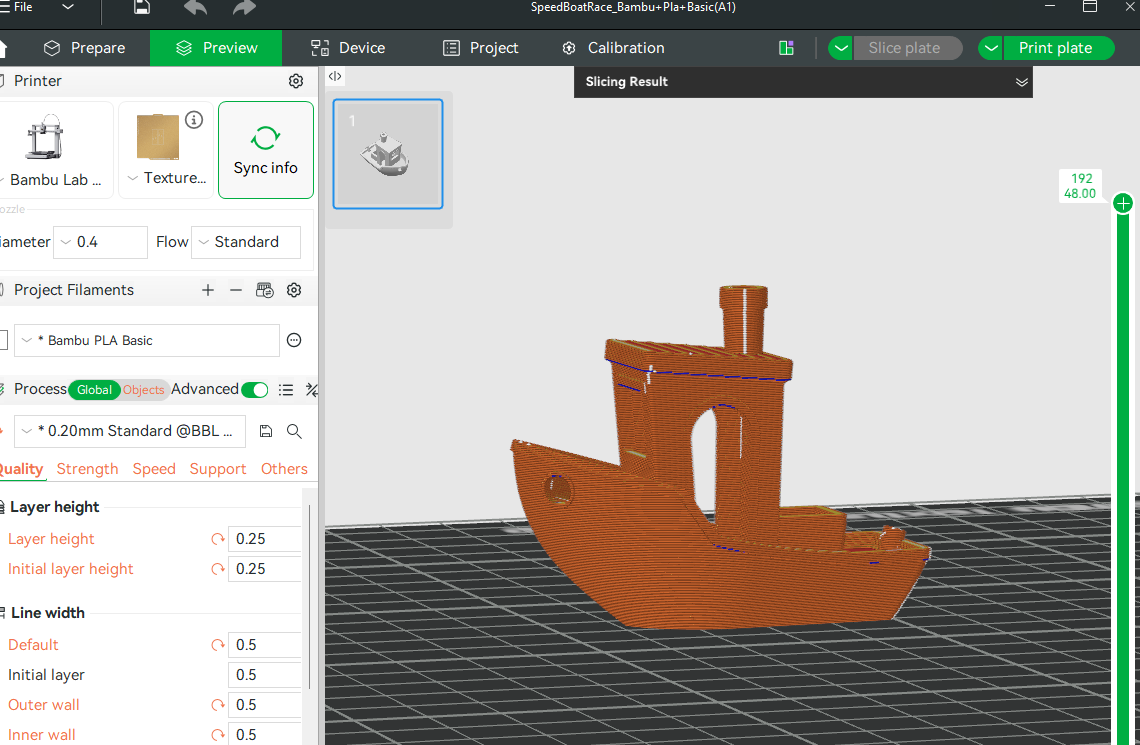1140x745 pixels.
Task: Open printer settings gear icon
Action: point(295,81)
